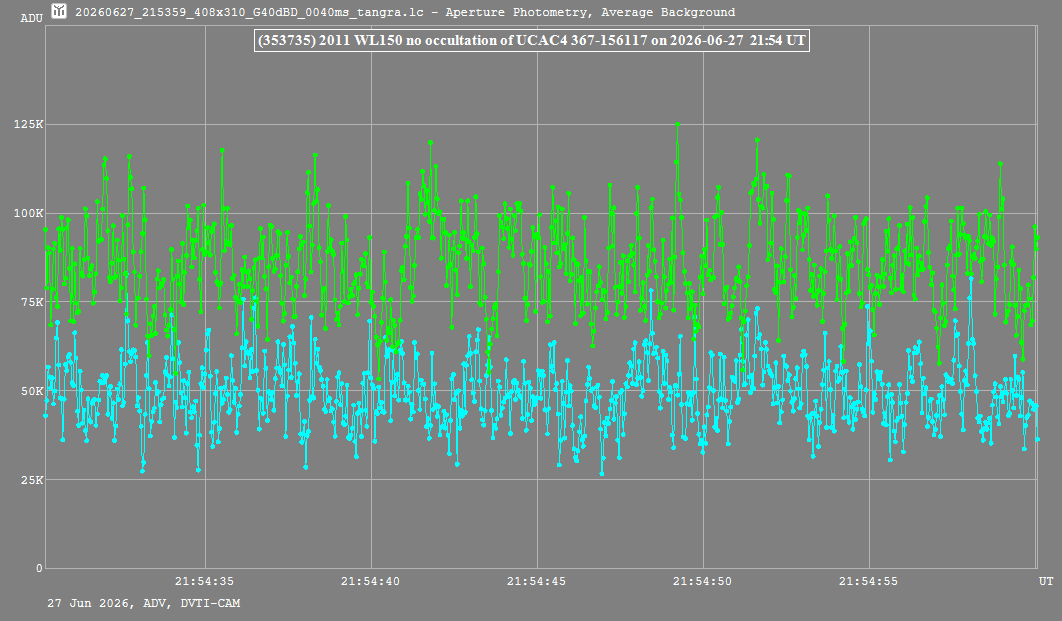Select the UCAC4 367-156117 star designation

tap(582, 41)
